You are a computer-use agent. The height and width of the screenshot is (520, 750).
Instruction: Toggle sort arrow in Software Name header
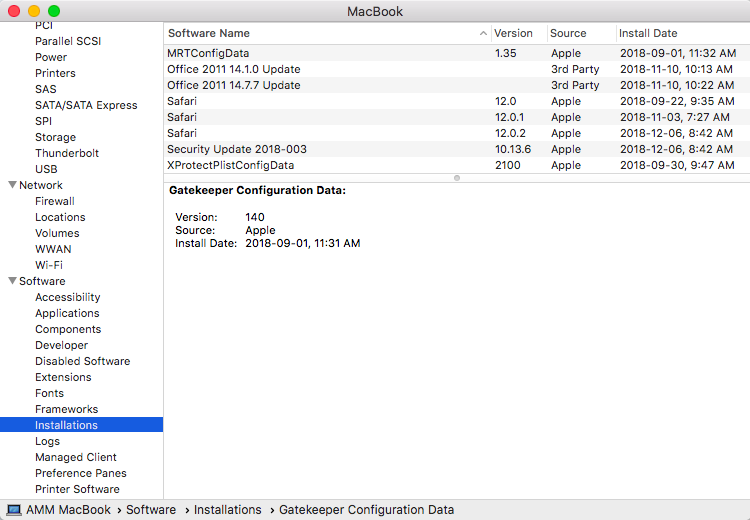pyautogui.click(x=483, y=33)
